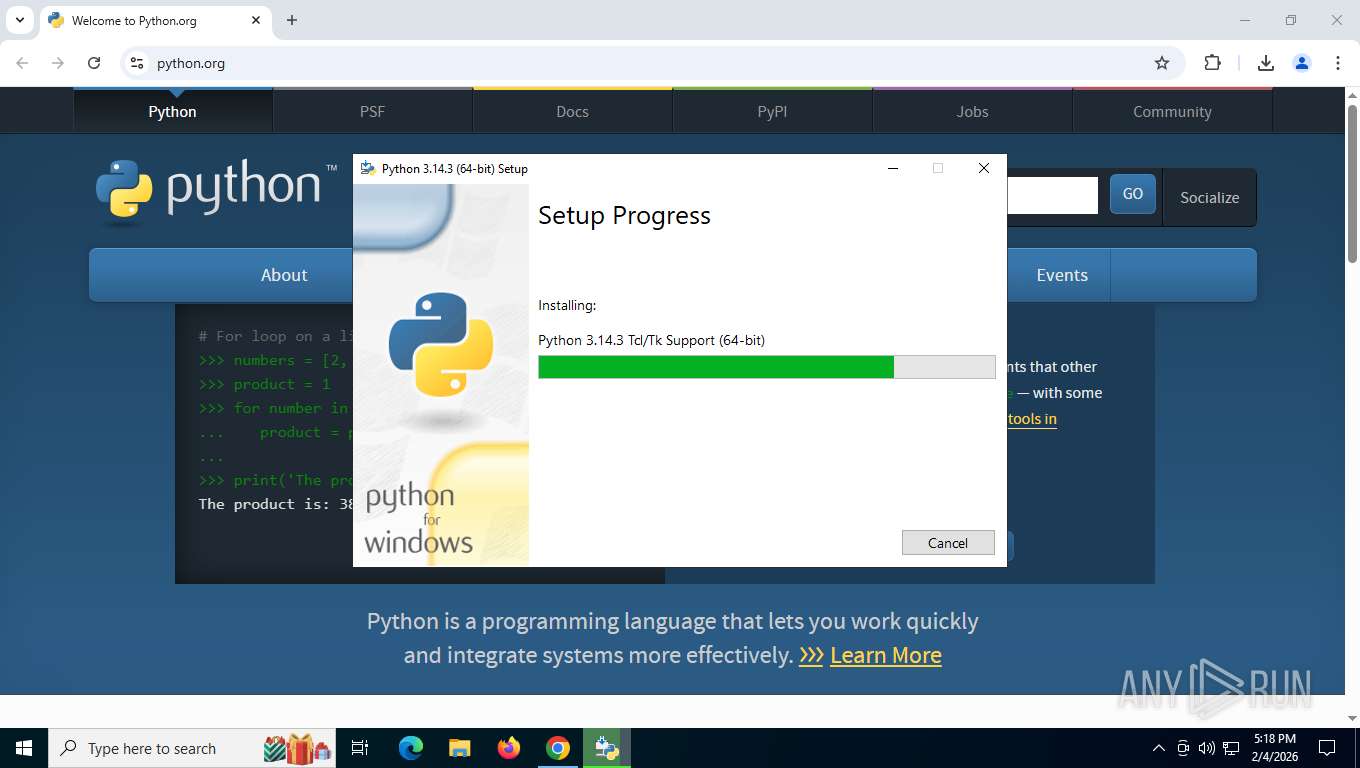Click the setup progress bar
Viewport: 1360px width, 768px height.
[767, 367]
